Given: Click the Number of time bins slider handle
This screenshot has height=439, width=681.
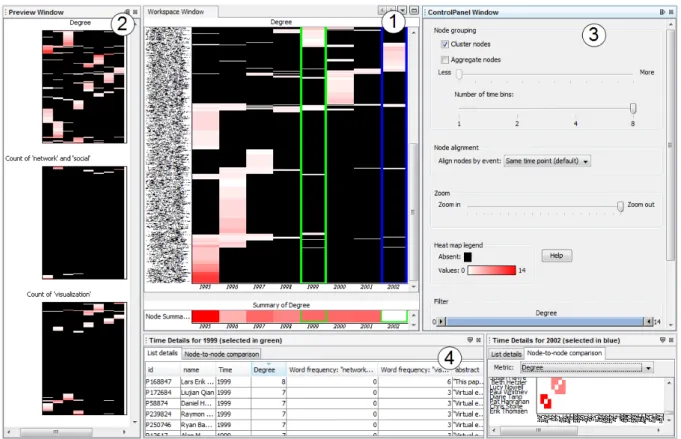Looking at the screenshot, I should pos(633,108).
